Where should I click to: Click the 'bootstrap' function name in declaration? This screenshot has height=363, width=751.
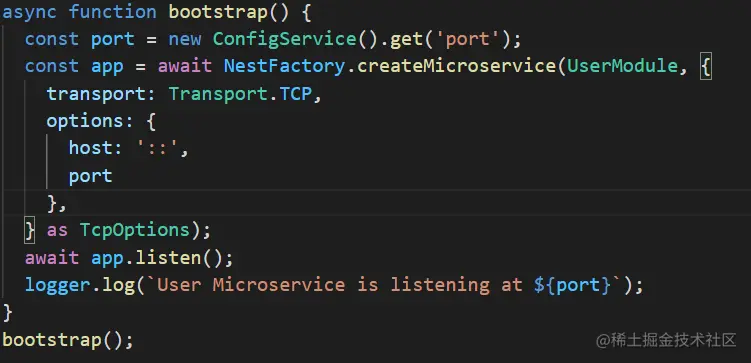point(218,12)
